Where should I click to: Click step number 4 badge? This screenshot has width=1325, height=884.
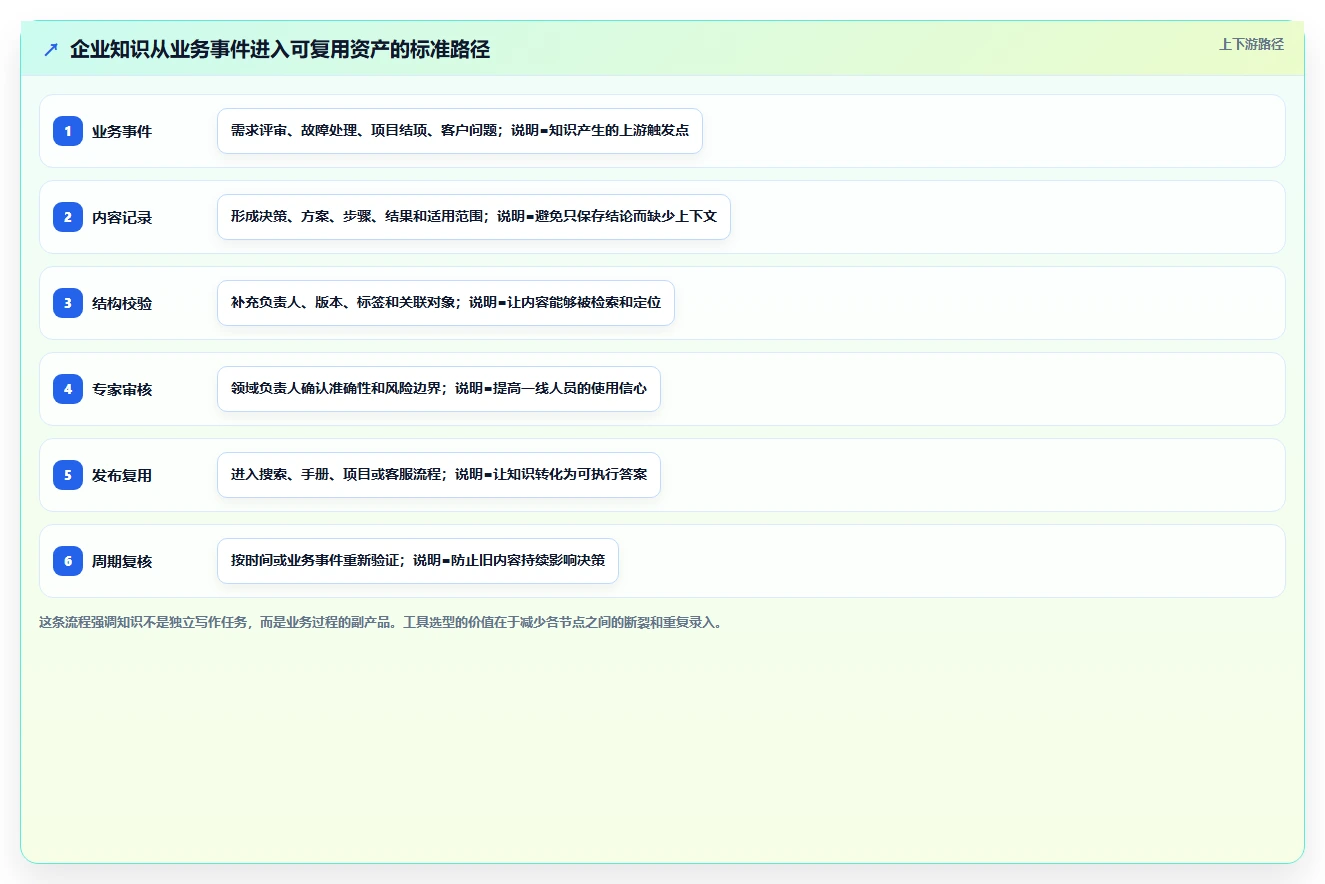click(68, 389)
